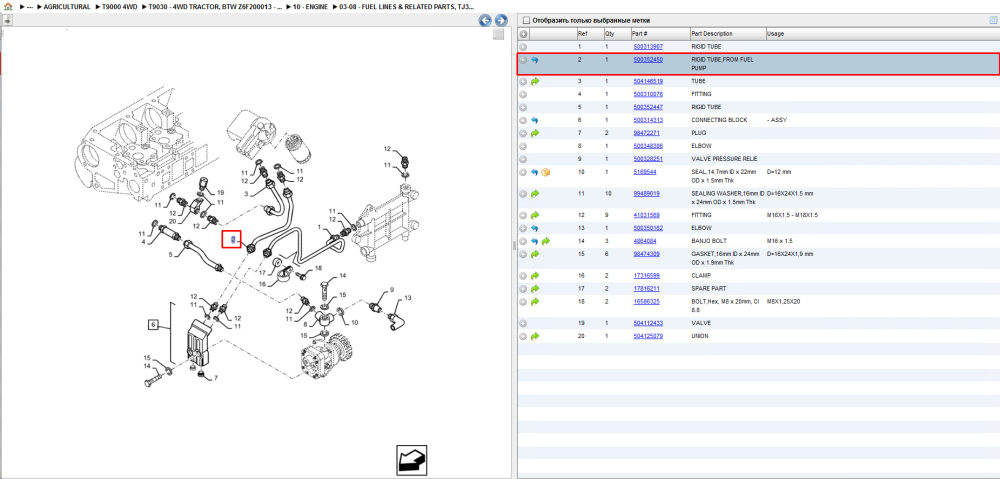1000x479 pixels.
Task: Click callout number 17 in the diagram
Action: (x=262, y=273)
